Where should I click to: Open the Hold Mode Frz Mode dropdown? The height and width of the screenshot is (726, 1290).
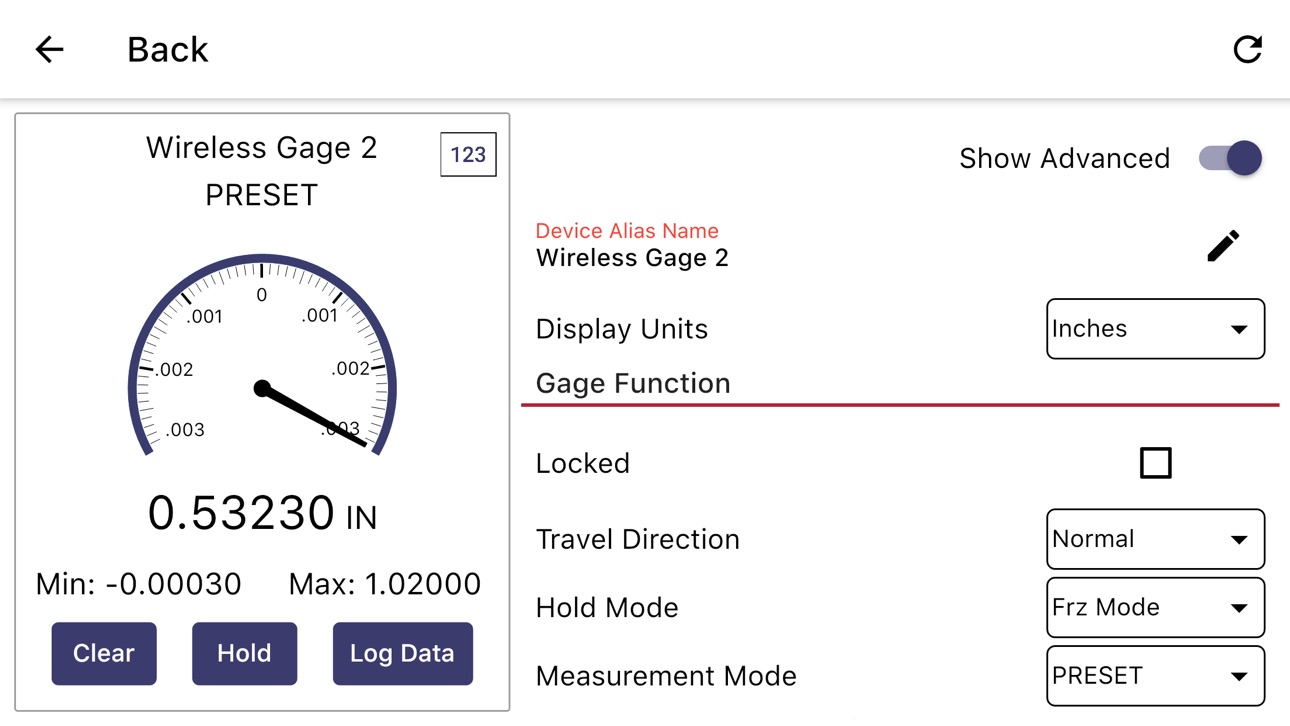(1155, 607)
